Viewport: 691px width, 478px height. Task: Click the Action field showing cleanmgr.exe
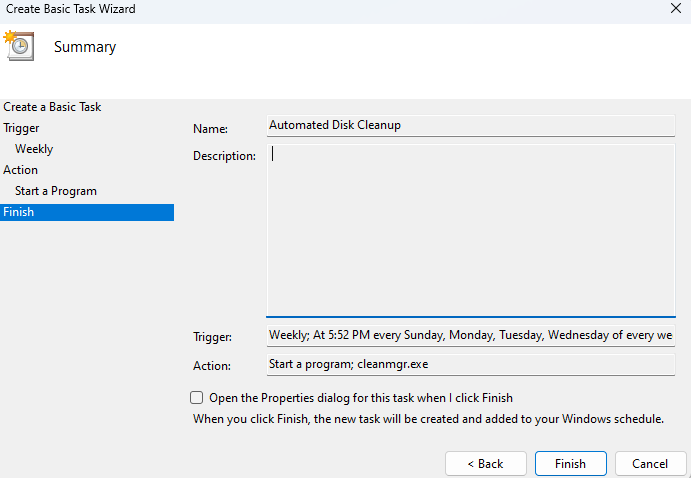tap(470, 365)
